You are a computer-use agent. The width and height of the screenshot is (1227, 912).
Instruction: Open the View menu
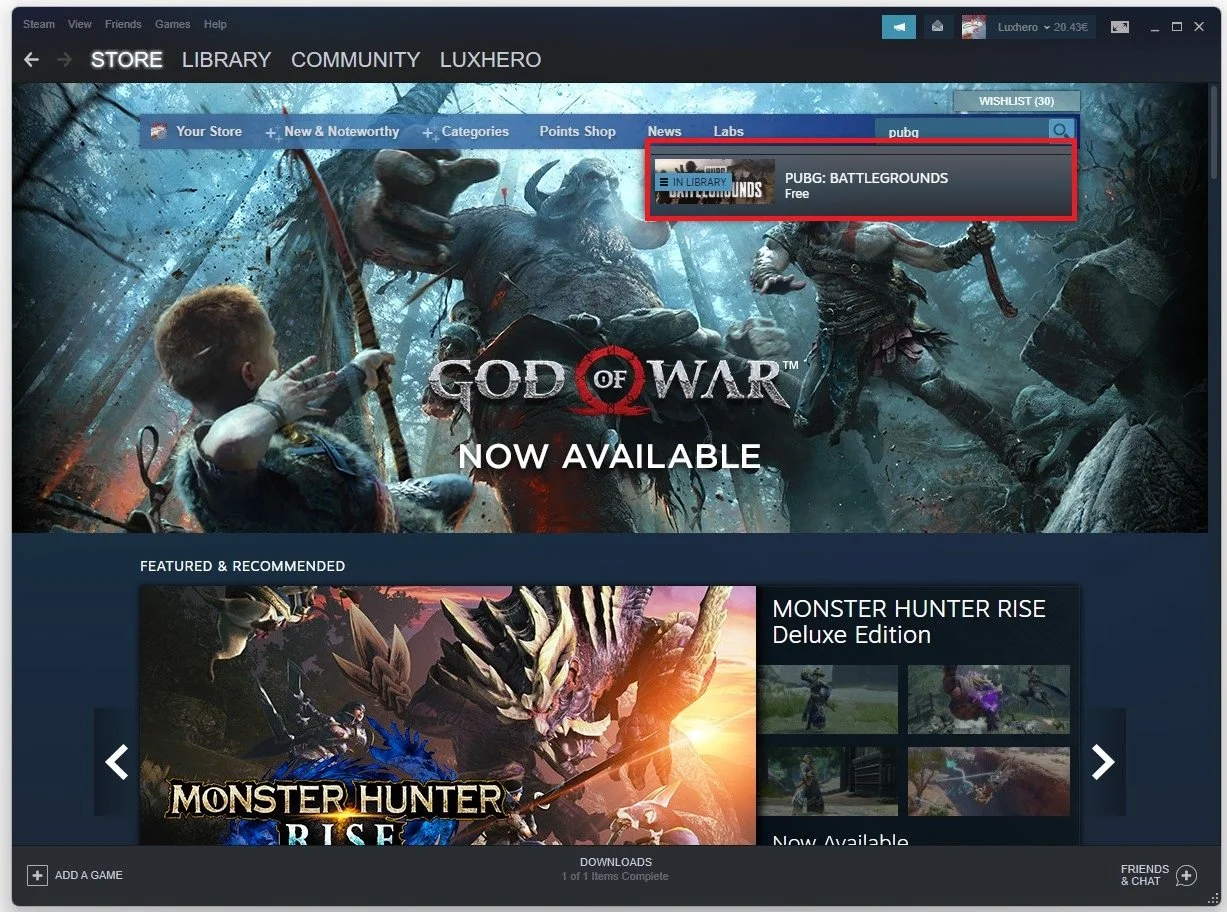point(80,24)
